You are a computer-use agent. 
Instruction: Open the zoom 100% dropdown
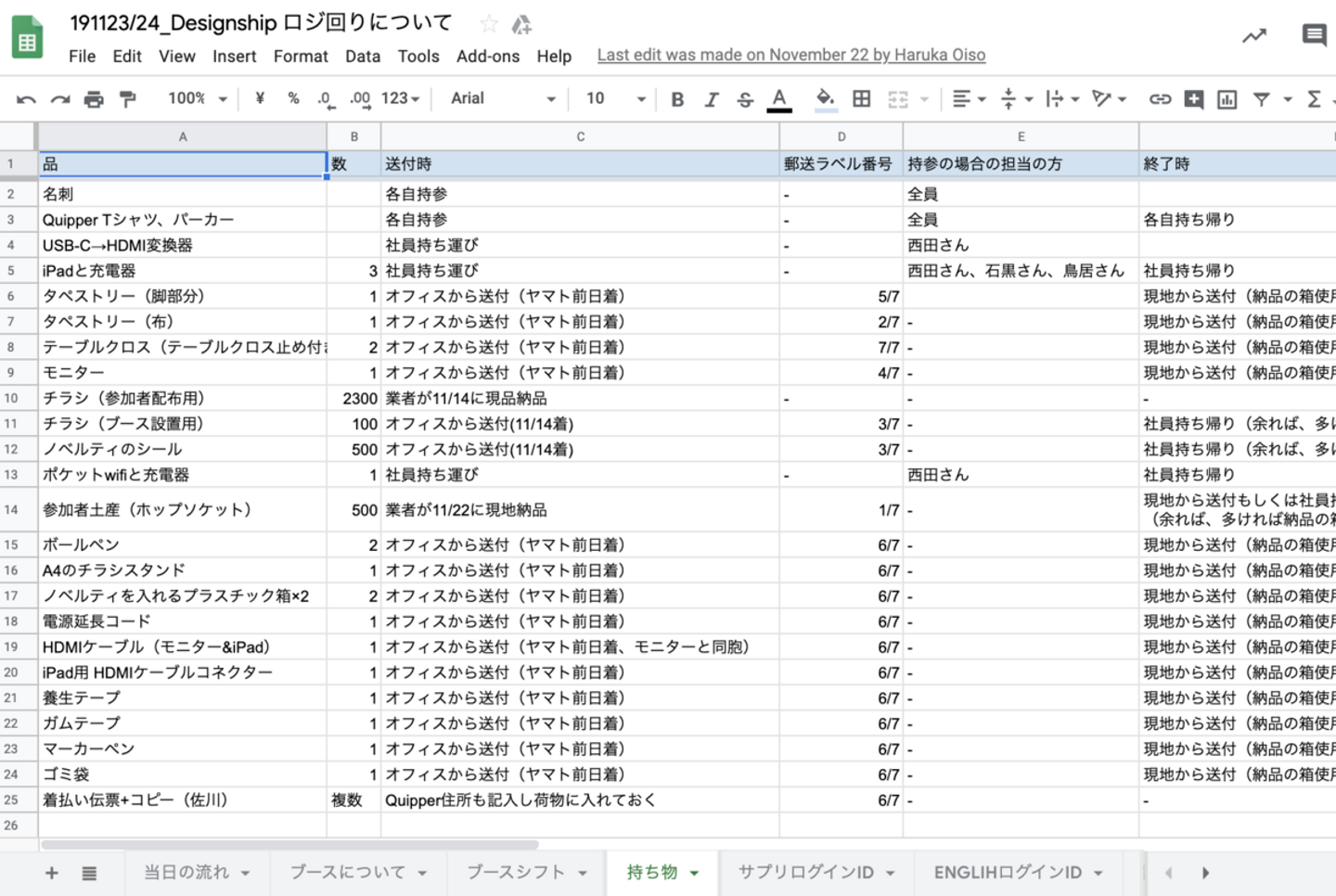point(197,98)
